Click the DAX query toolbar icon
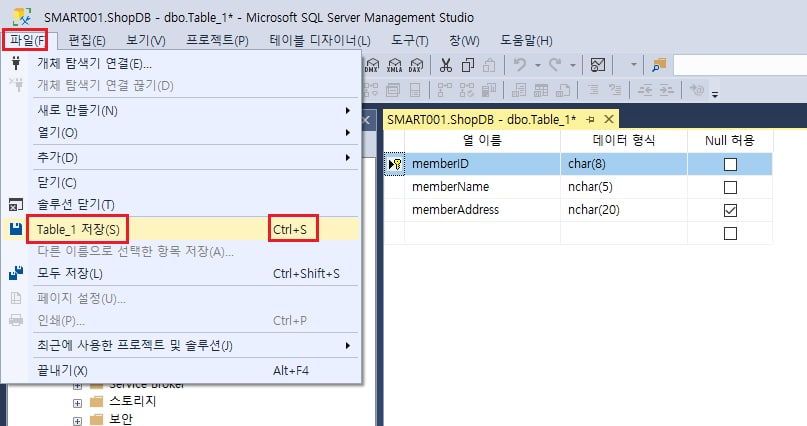 [x=416, y=65]
